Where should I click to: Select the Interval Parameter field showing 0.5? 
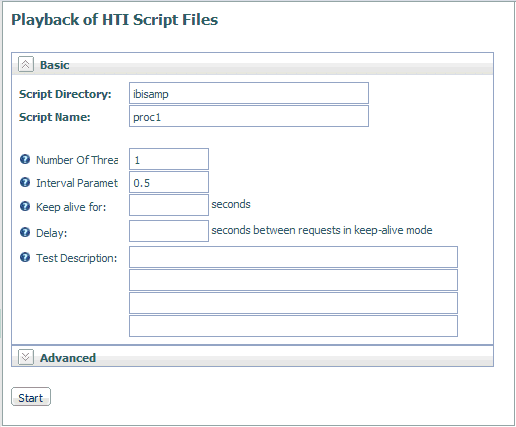pyautogui.click(x=169, y=182)
